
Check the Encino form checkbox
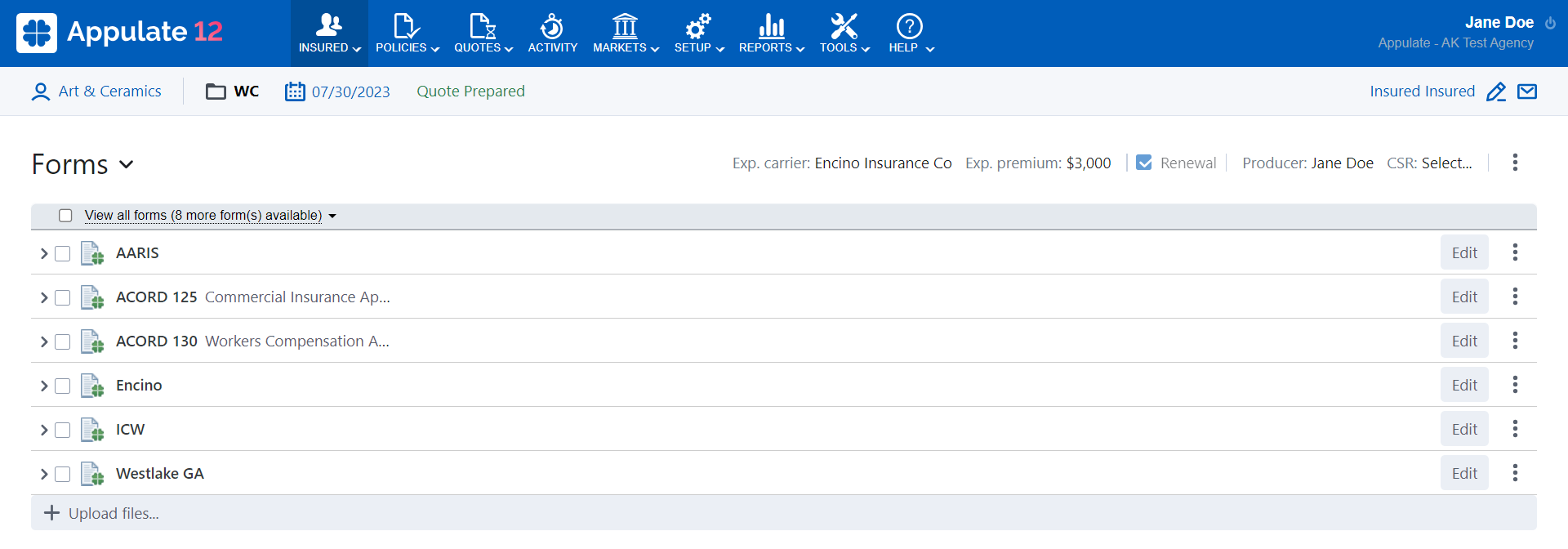pos(63,386)
